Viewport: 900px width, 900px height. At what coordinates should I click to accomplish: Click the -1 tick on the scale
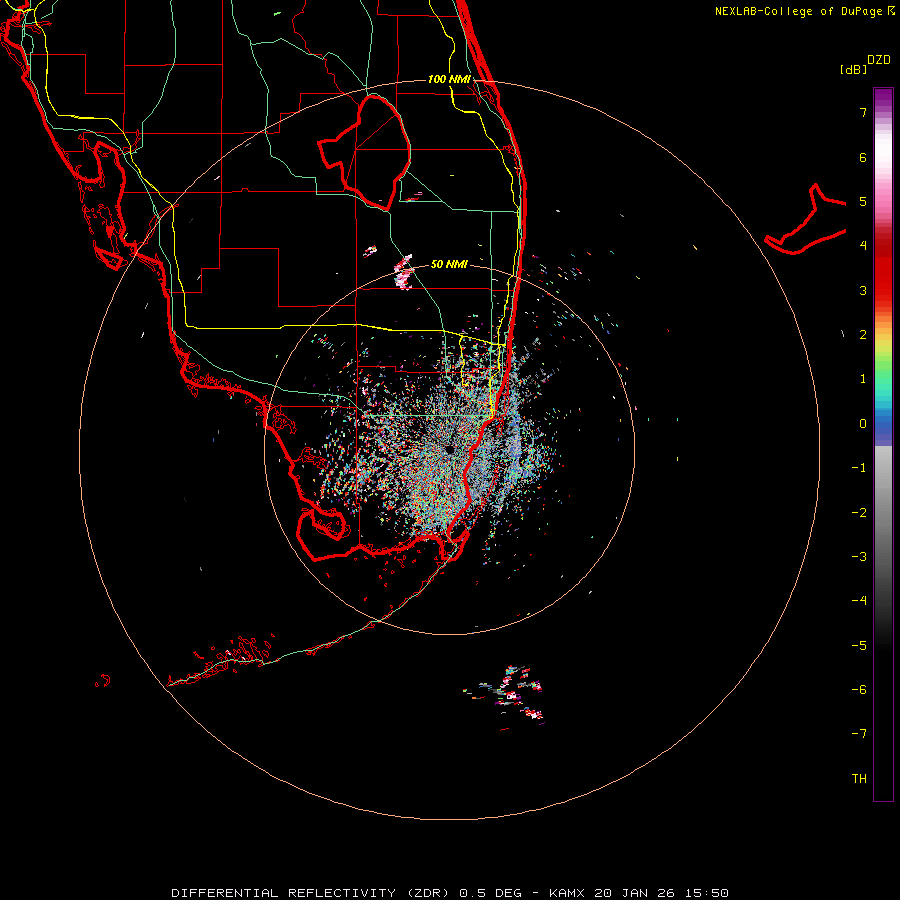click(859, 468)
